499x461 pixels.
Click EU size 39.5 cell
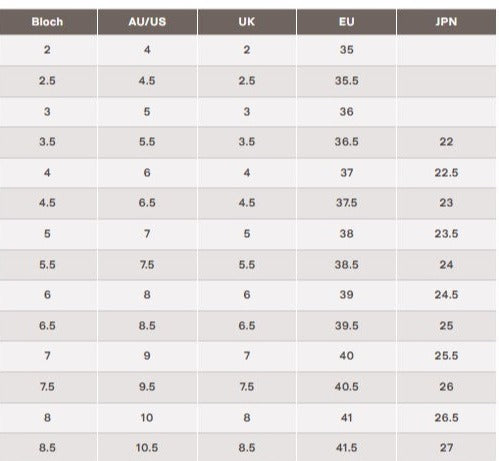point(346,326)
